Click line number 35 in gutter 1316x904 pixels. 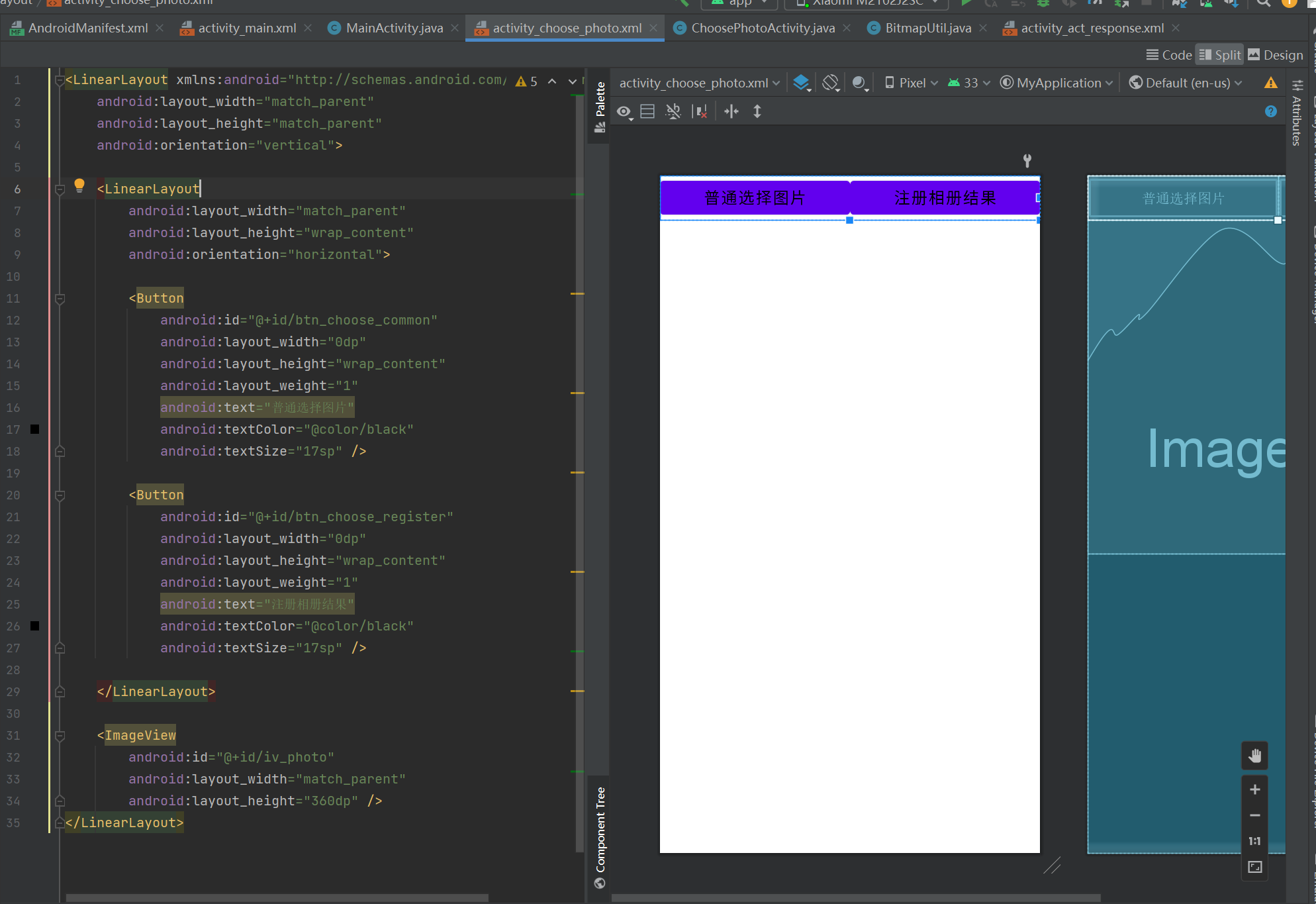click(x=13, y=823)
